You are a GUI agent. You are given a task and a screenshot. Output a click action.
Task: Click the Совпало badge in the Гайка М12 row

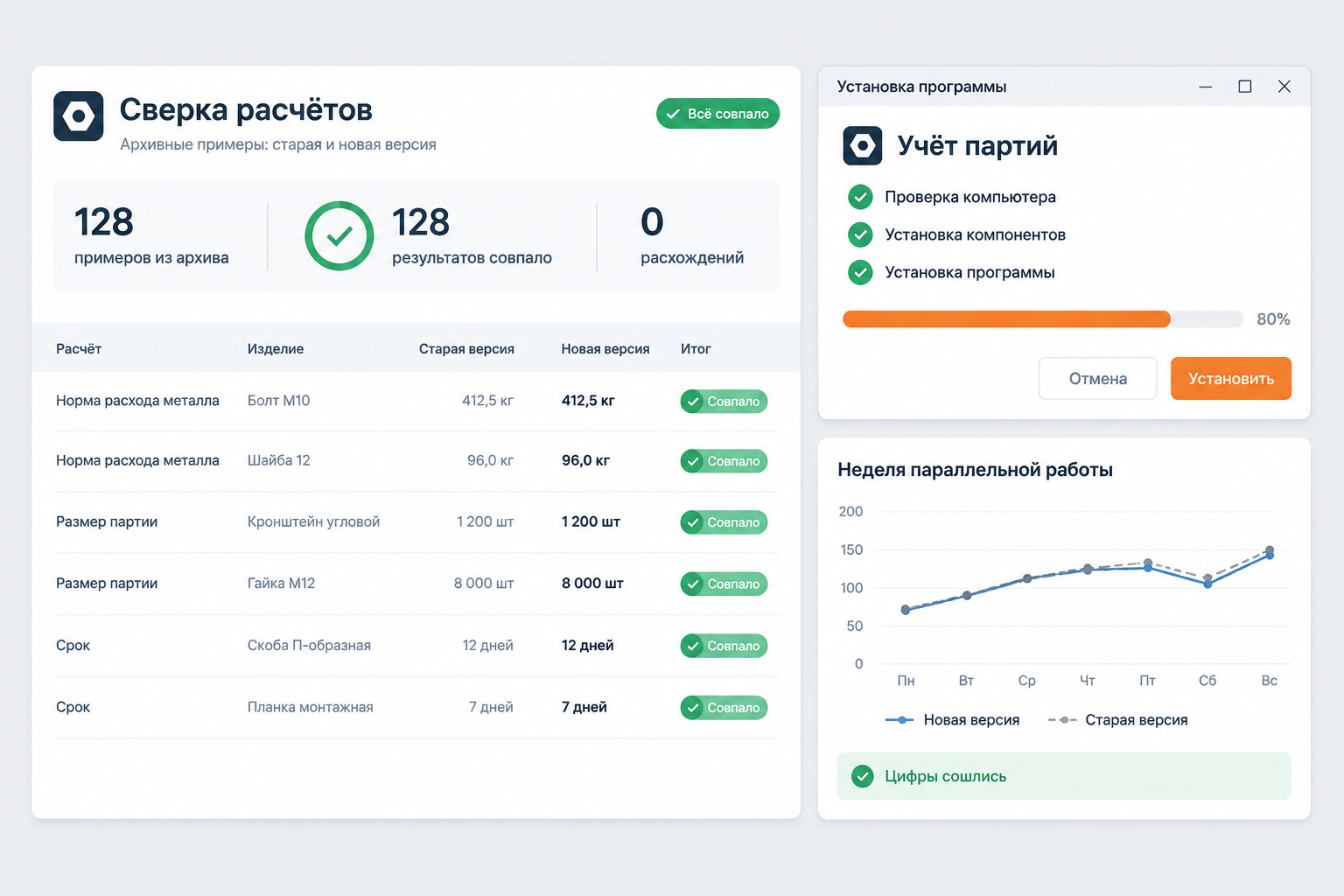tap(724, 584)
